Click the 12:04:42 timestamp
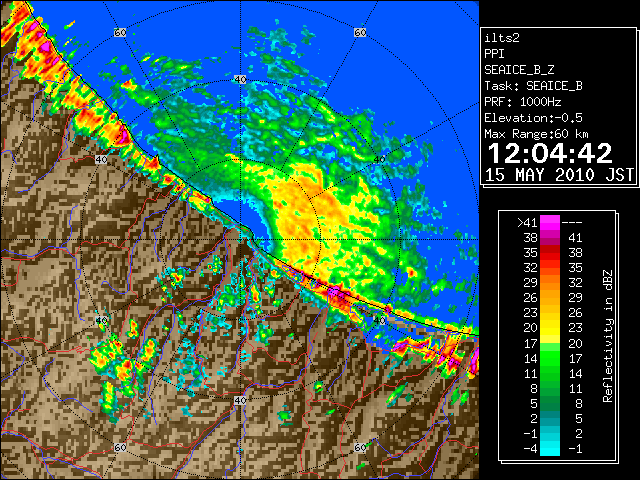This screenshot has width=640, height=480. pyautogui.click(x=550, y=153)
